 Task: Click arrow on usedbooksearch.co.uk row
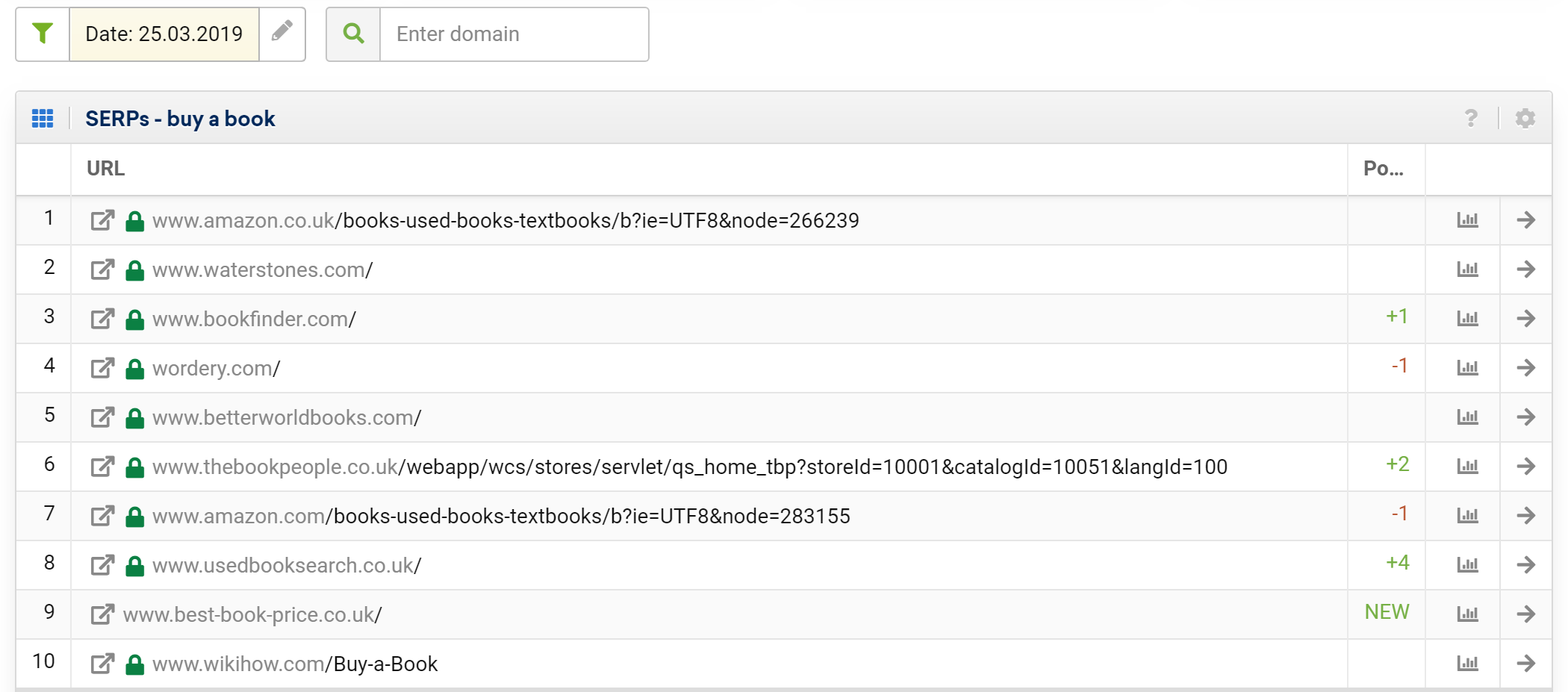pos(1525,565)
